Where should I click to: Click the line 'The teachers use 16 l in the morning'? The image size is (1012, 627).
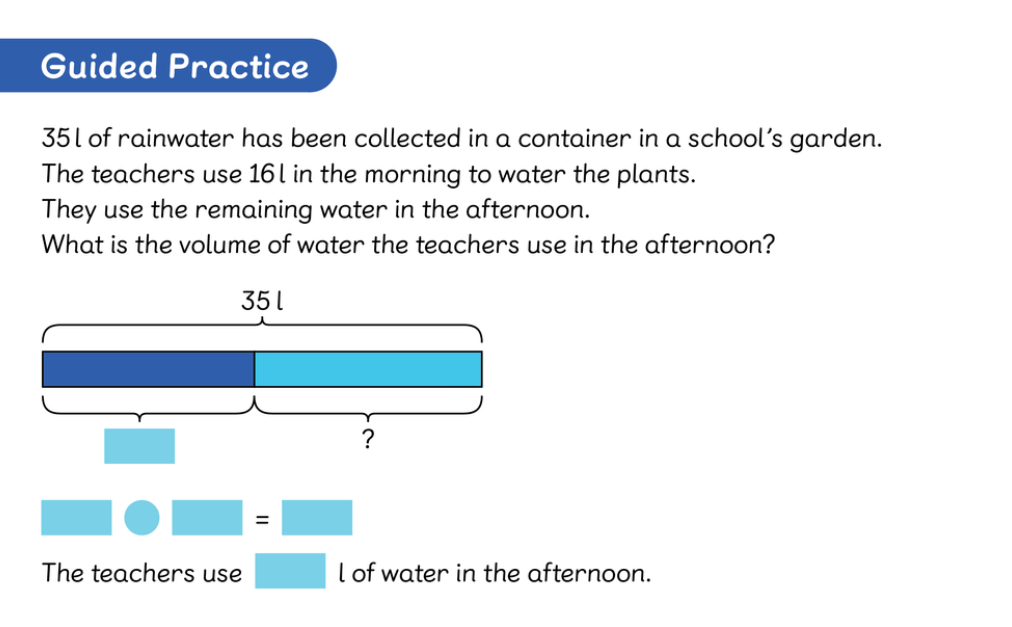369,174
